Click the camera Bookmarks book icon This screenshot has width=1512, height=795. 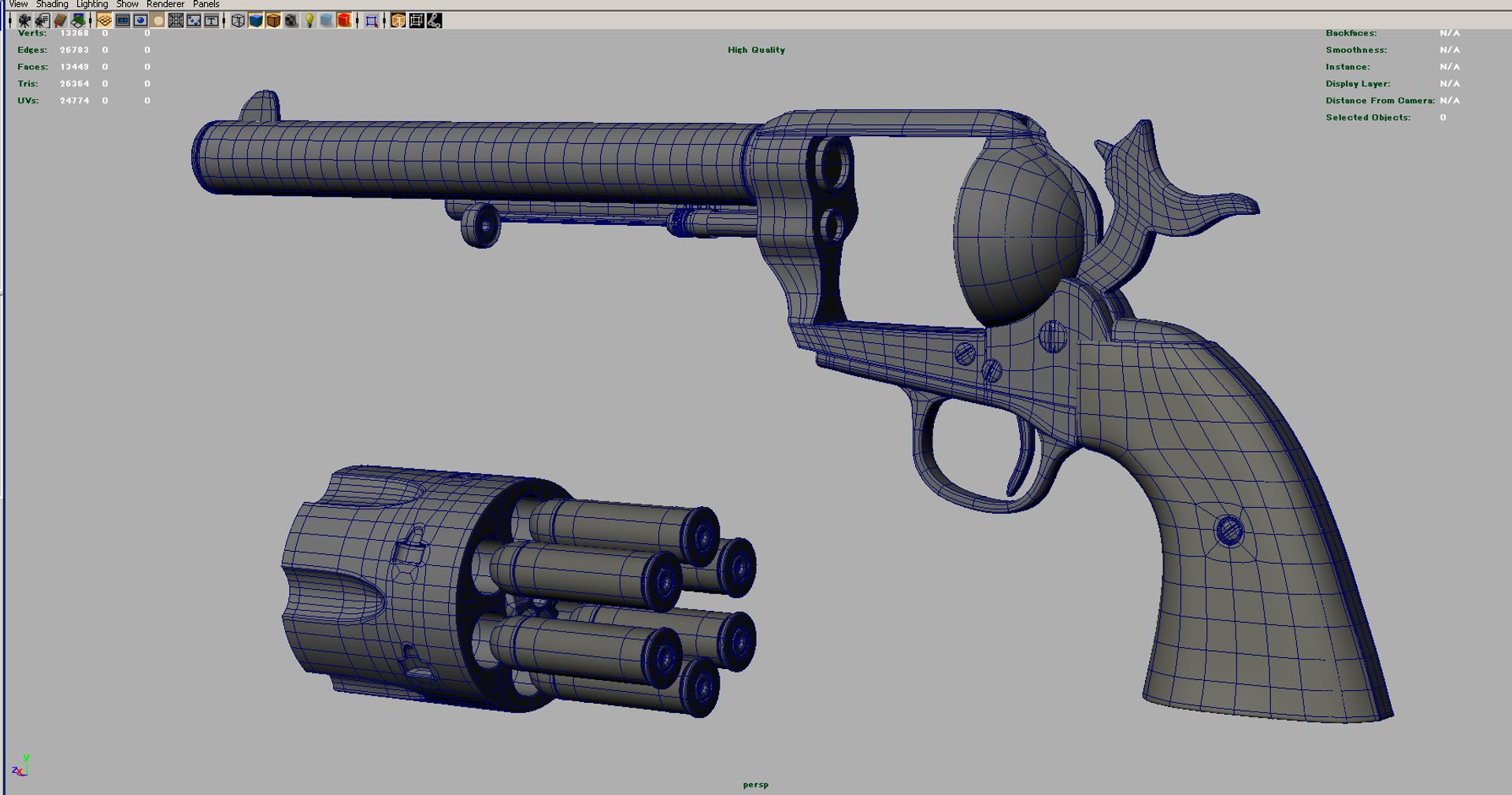[x=61, y=20]
